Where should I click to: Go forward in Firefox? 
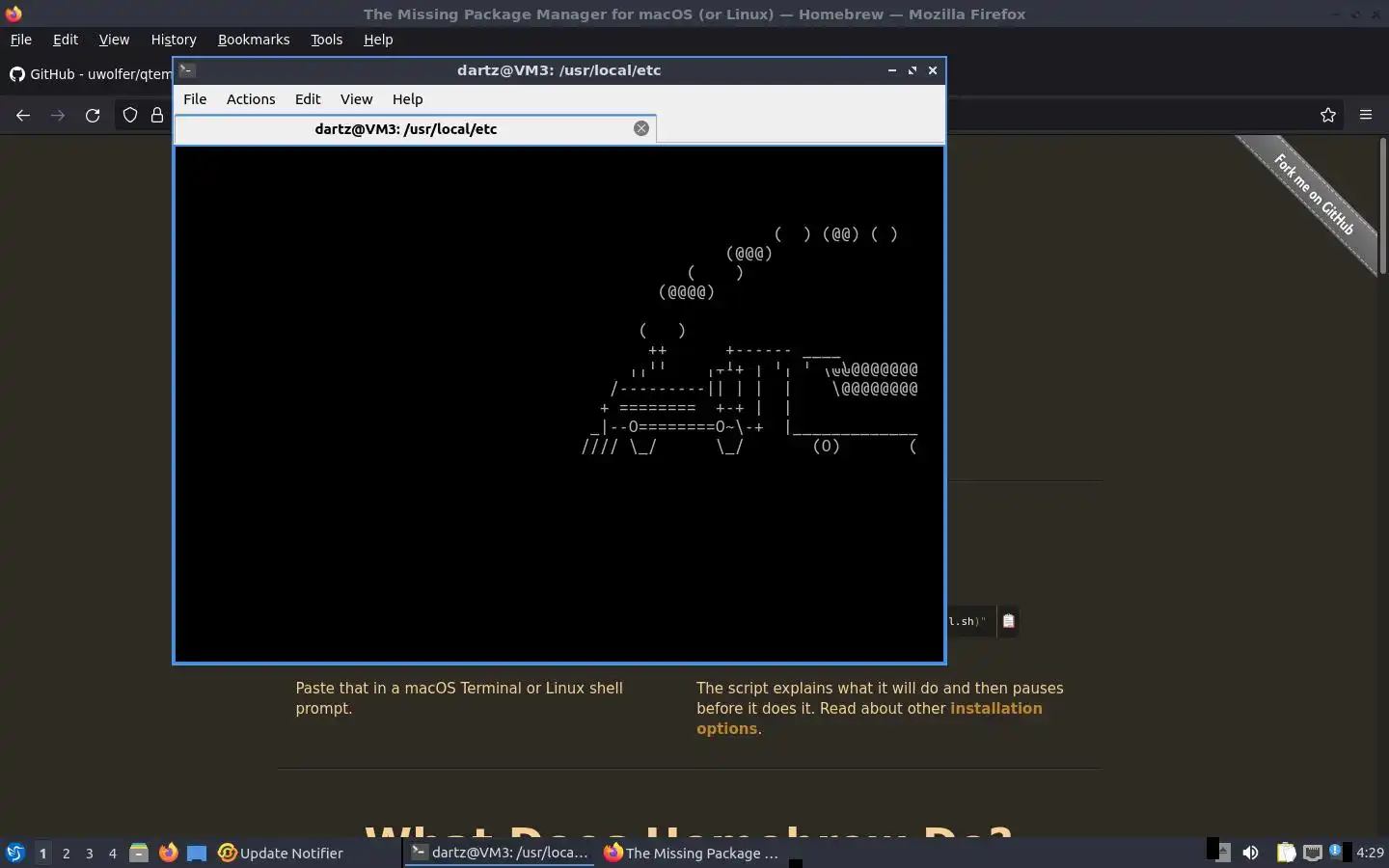58,115
